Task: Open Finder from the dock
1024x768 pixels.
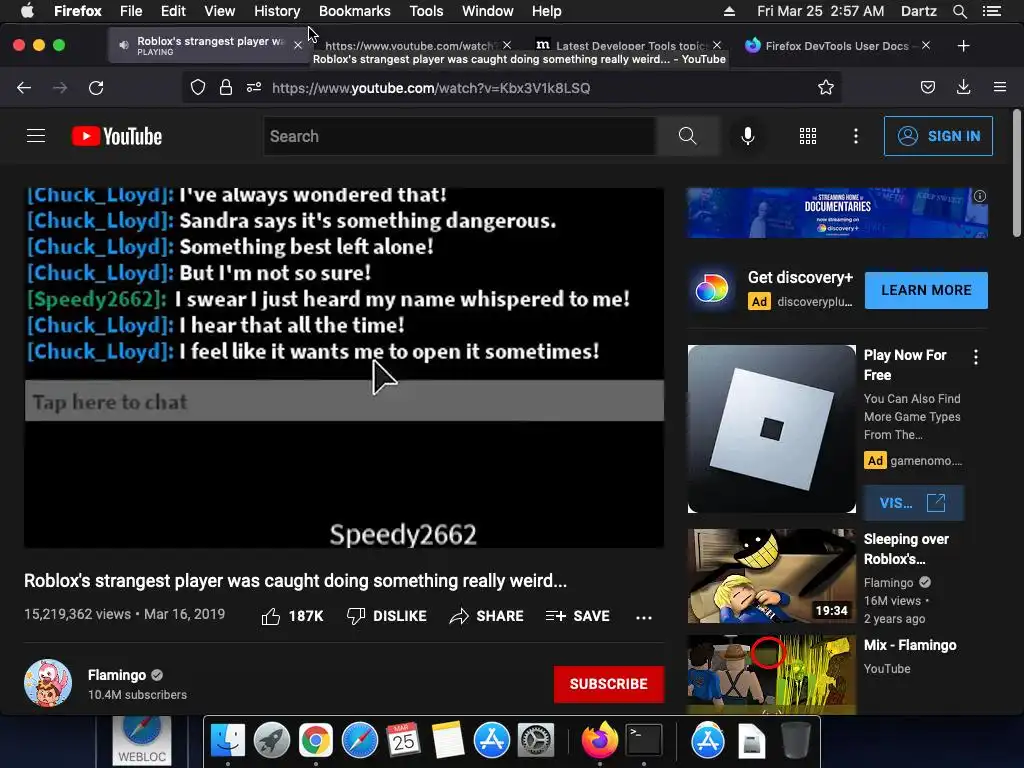Action: pos(228,741)
